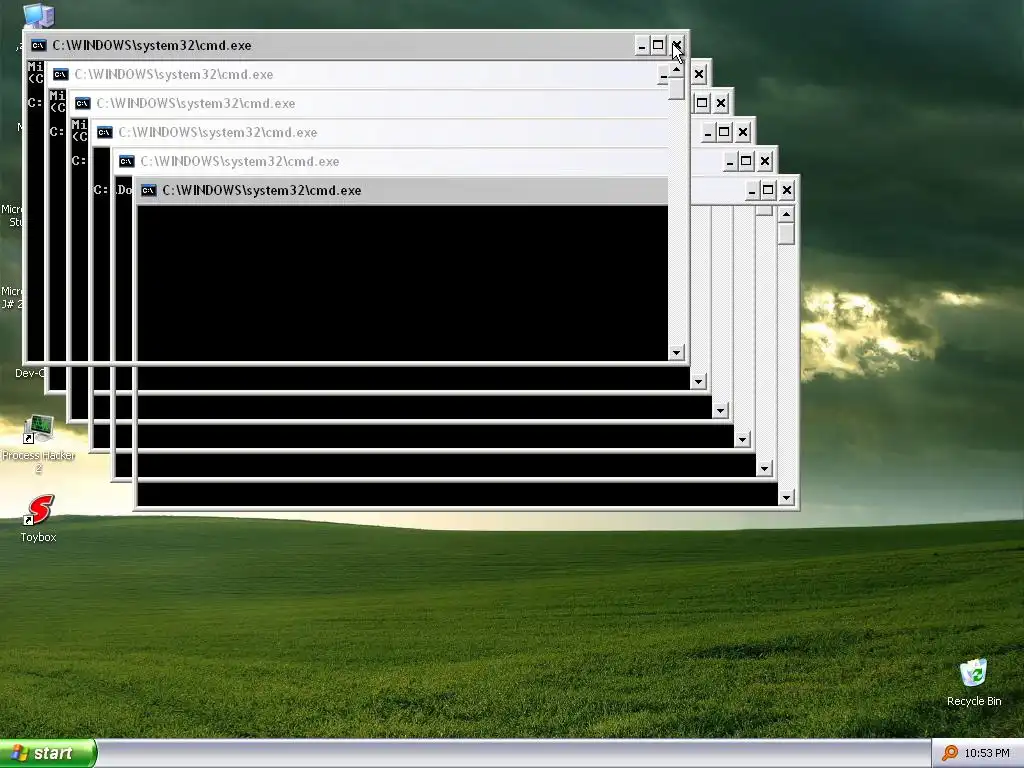Minimize the fourth cmd window from top
The width and height of the screenshot is (1024, 768).
708,133
